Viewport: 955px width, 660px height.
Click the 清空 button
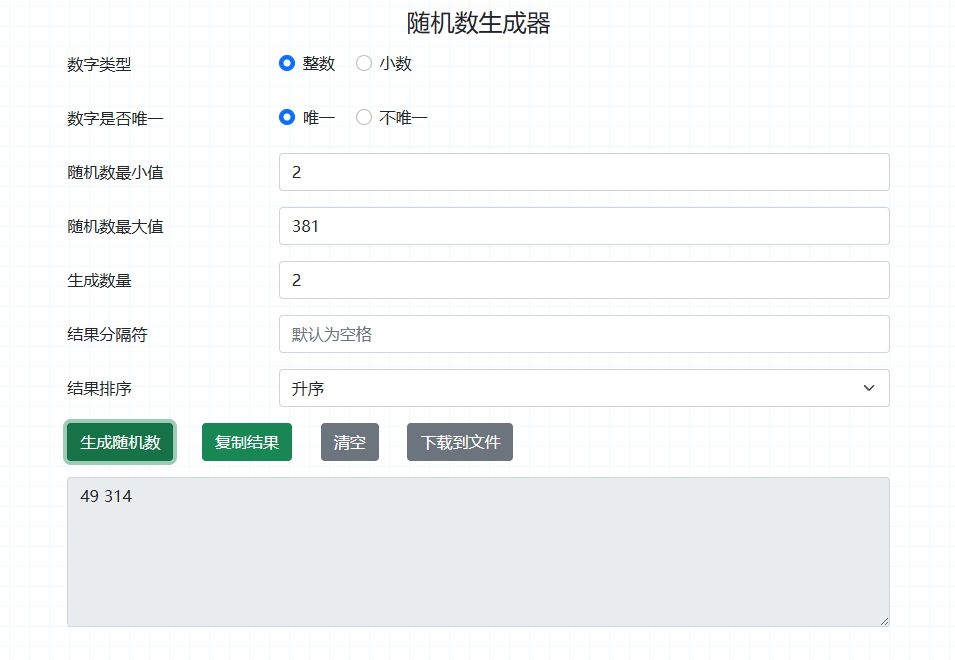click(x=350, y=442)
